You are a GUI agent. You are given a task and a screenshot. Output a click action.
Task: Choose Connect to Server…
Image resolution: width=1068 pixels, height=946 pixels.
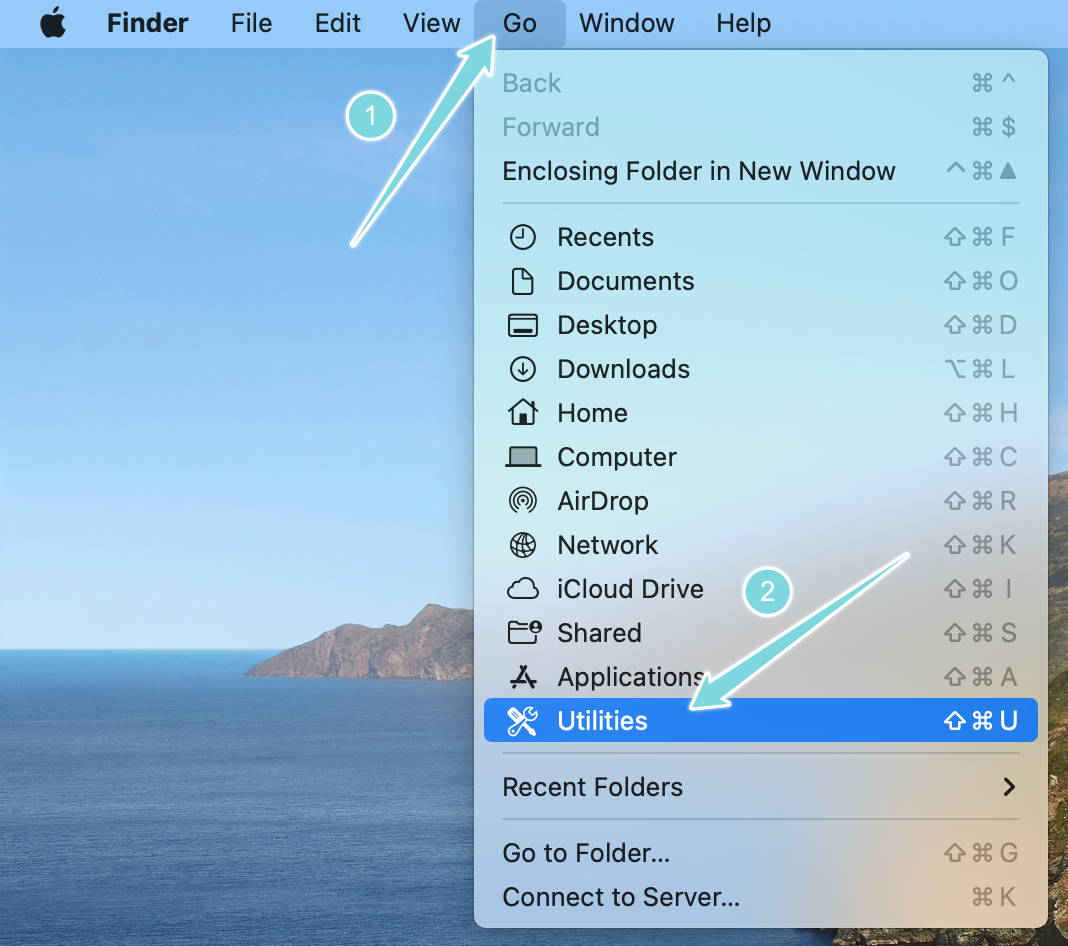[x=761, y=898]
